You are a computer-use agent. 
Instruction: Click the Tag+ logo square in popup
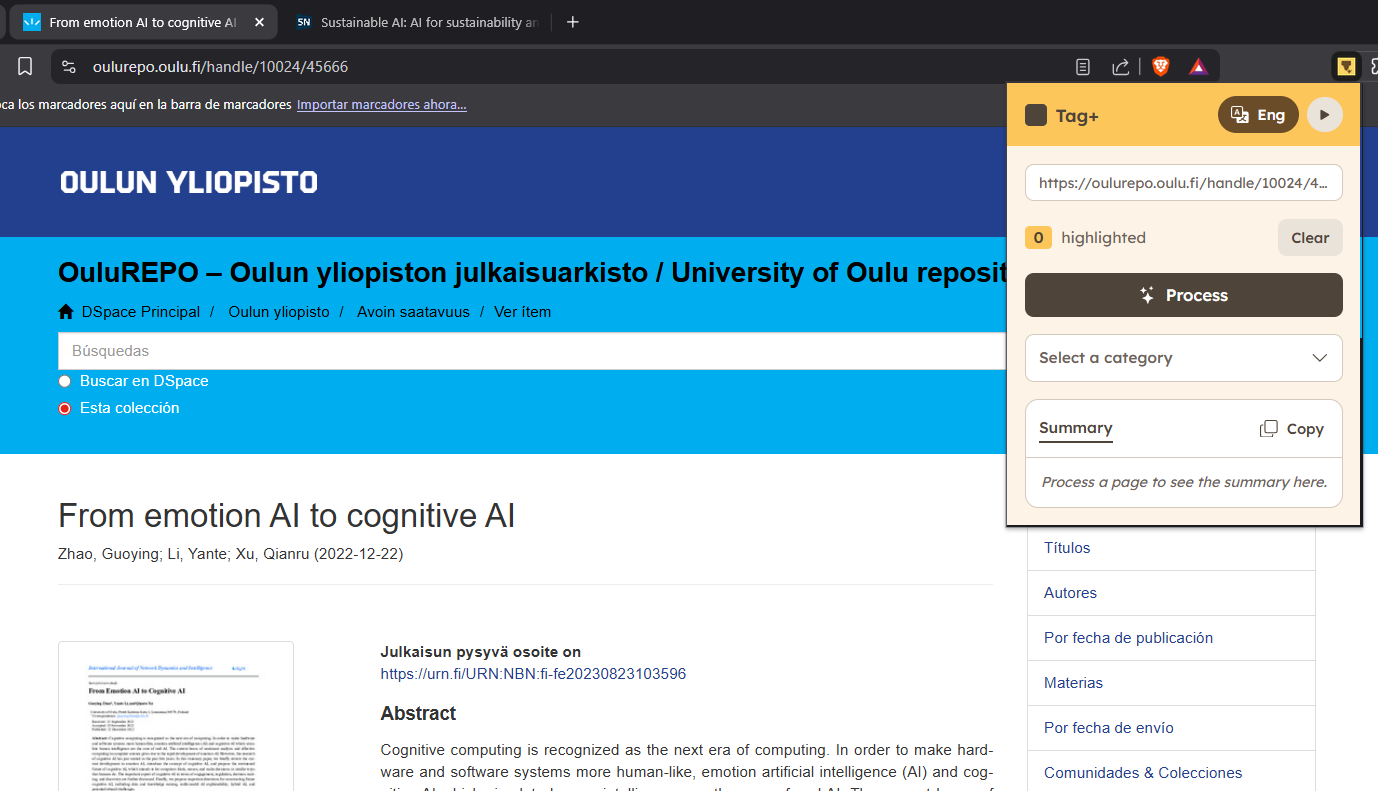tap(1036, 115)
